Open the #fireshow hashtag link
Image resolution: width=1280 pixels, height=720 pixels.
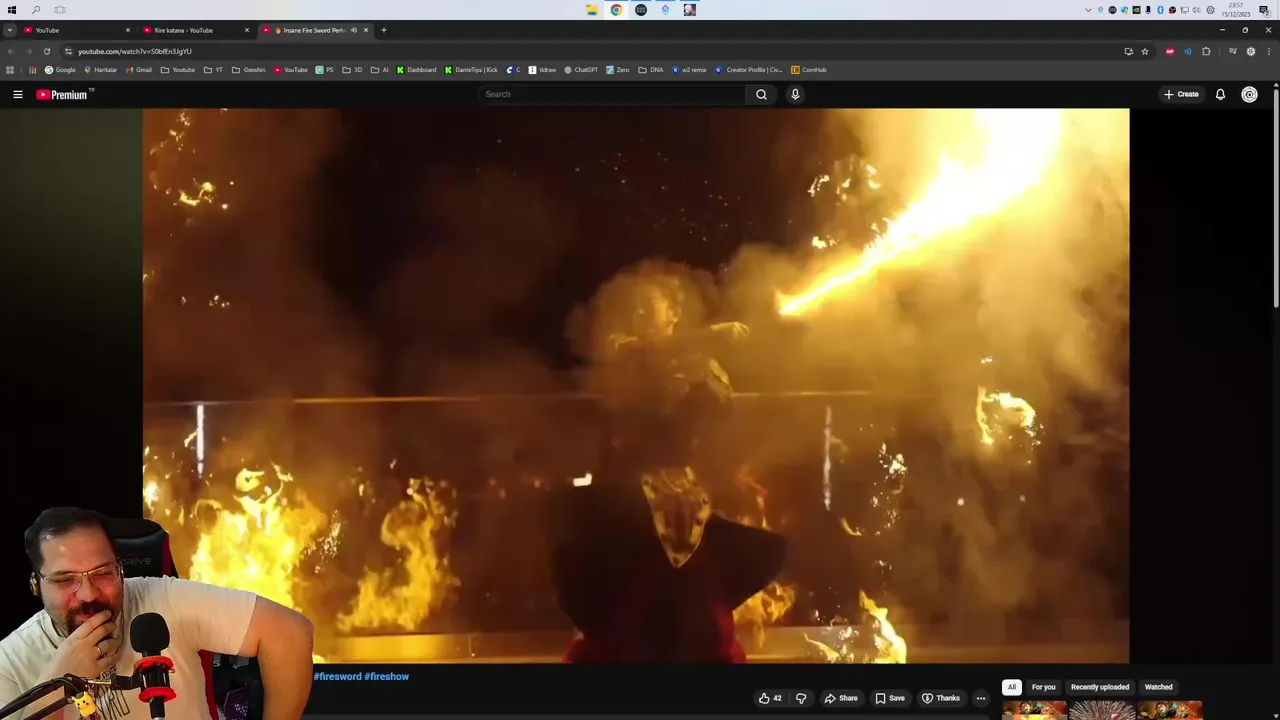coord(386,677)
